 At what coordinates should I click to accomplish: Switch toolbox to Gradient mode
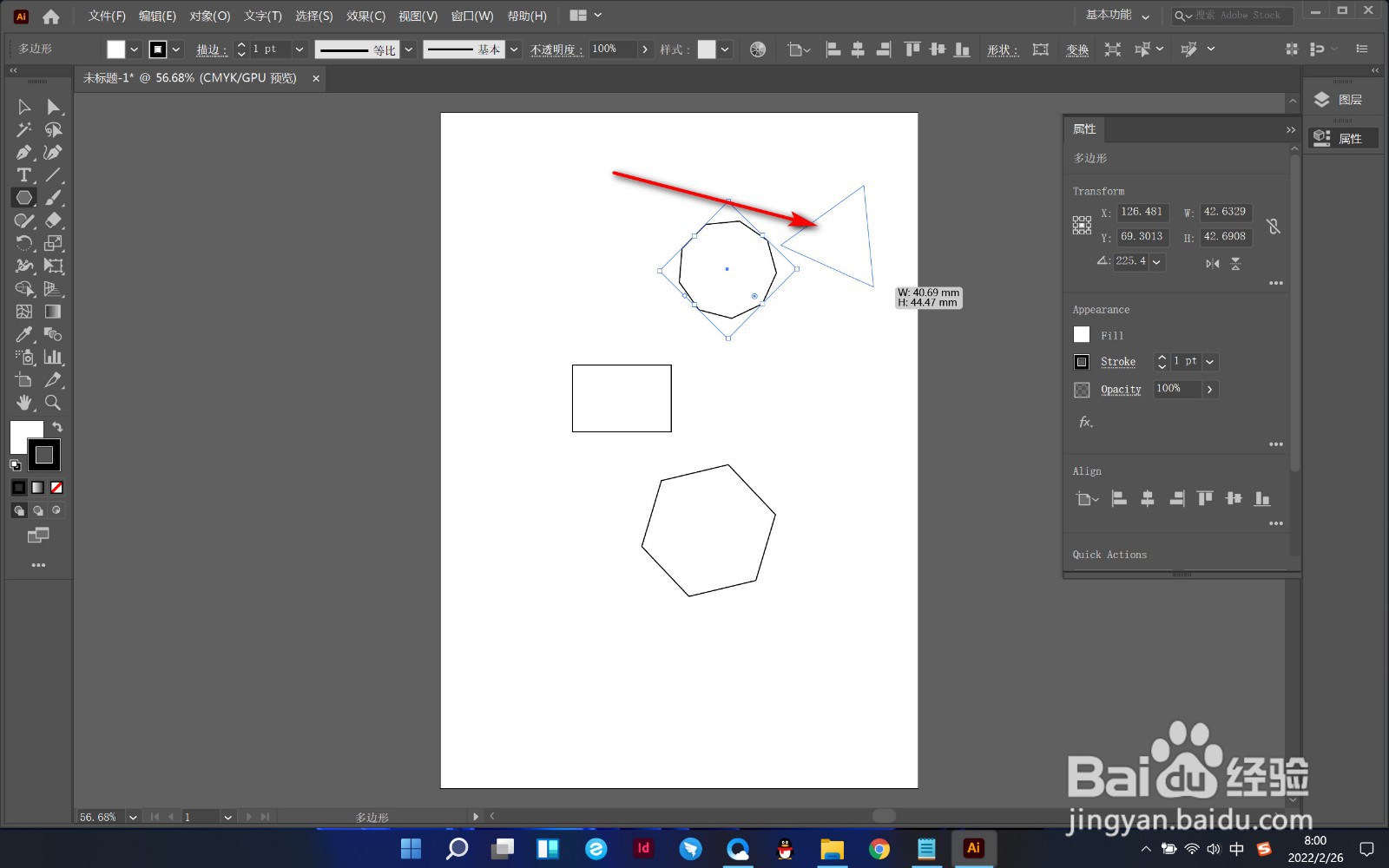[38, 488]
